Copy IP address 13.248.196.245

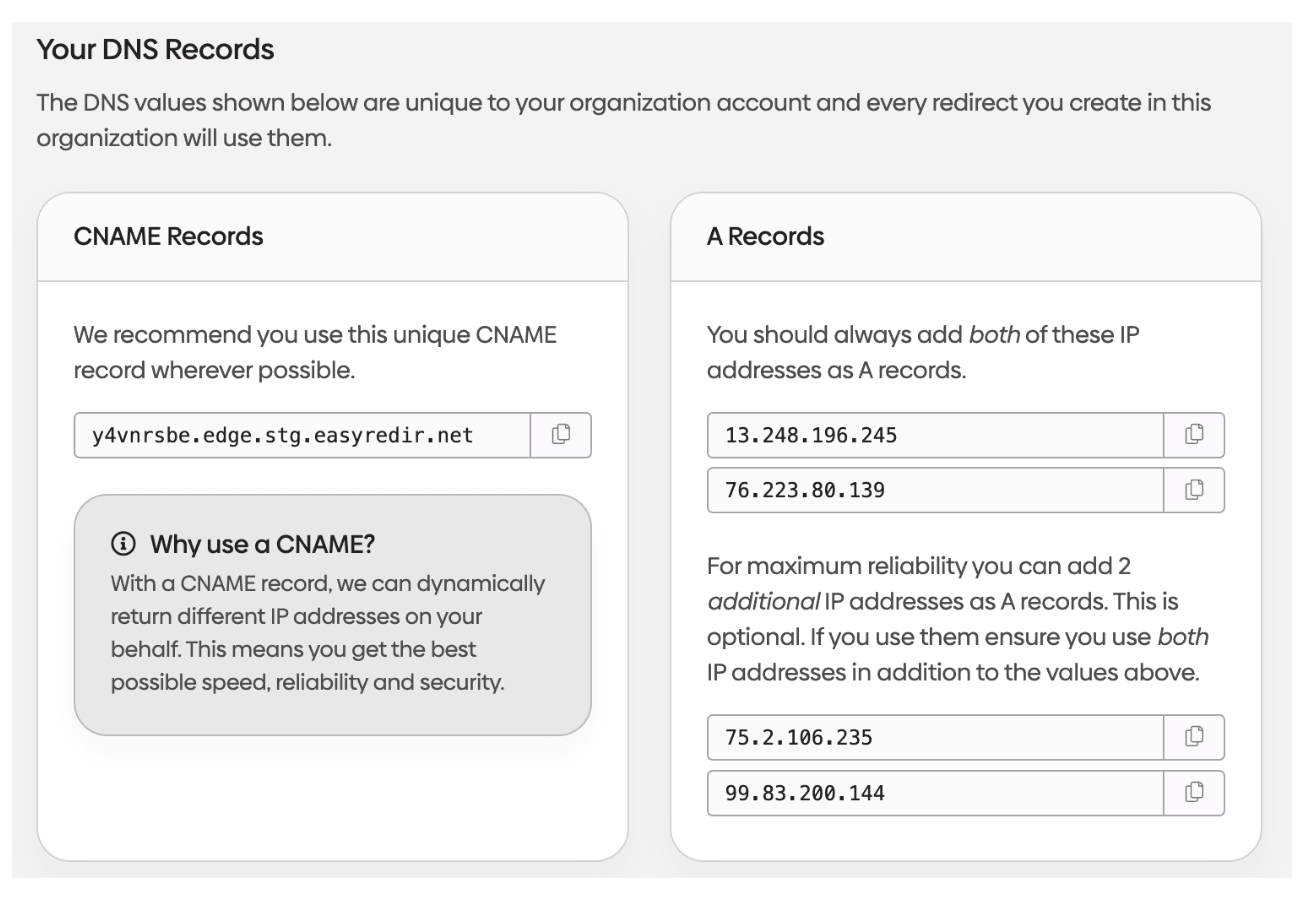1194,435
